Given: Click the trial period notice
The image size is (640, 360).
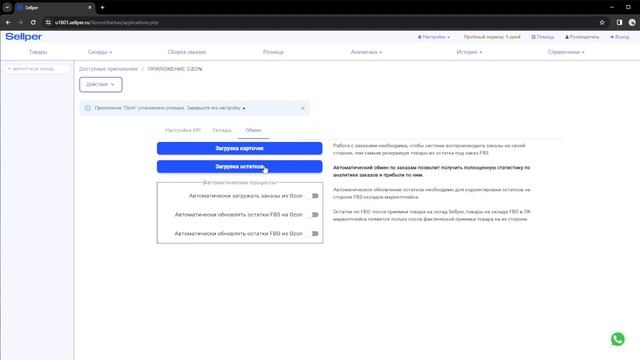Looking at the screenshot, I should tap(492, 37).
